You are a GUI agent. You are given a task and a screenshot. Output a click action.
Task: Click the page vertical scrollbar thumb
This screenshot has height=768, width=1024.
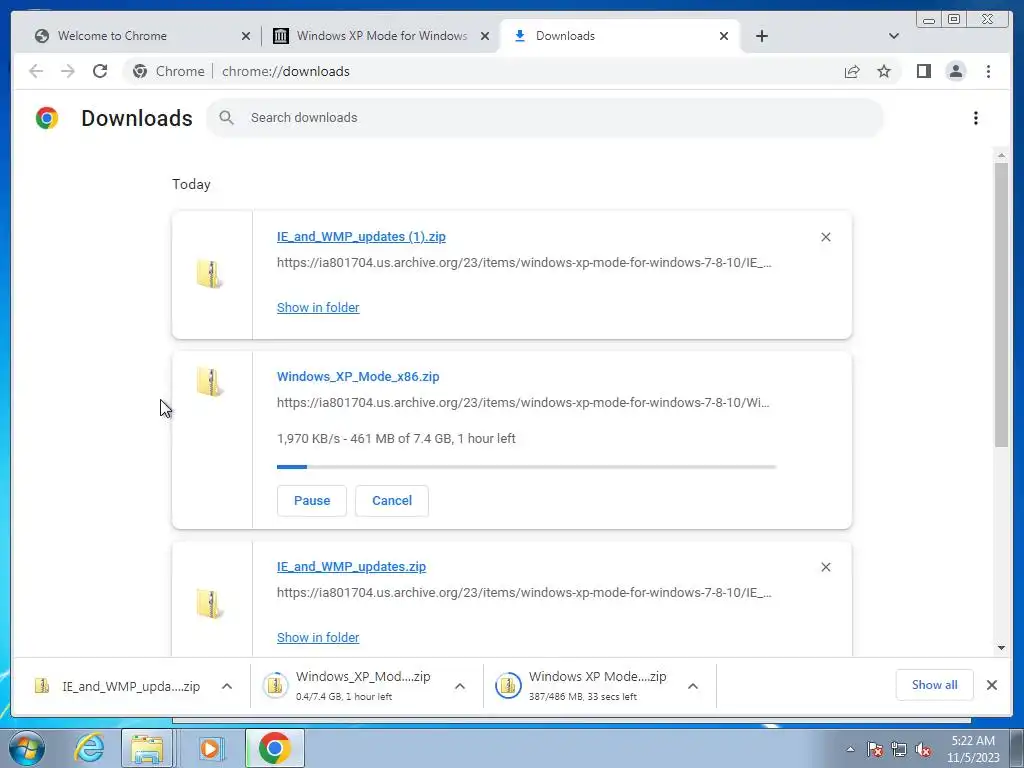[1001, 305]
